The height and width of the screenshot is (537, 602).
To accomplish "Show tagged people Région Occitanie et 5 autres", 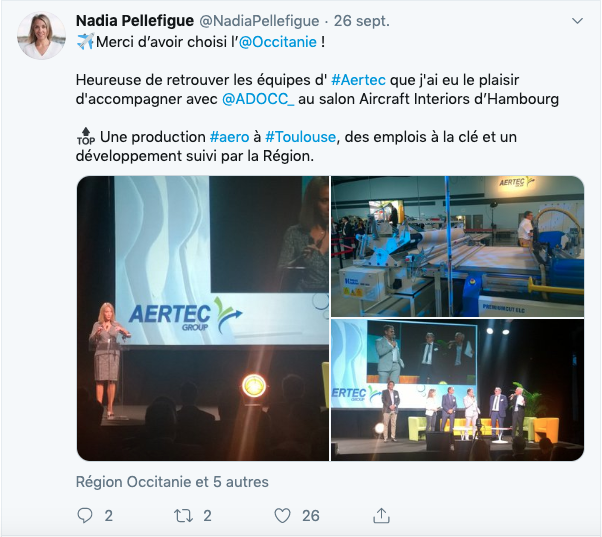I will tap(172, 482).
